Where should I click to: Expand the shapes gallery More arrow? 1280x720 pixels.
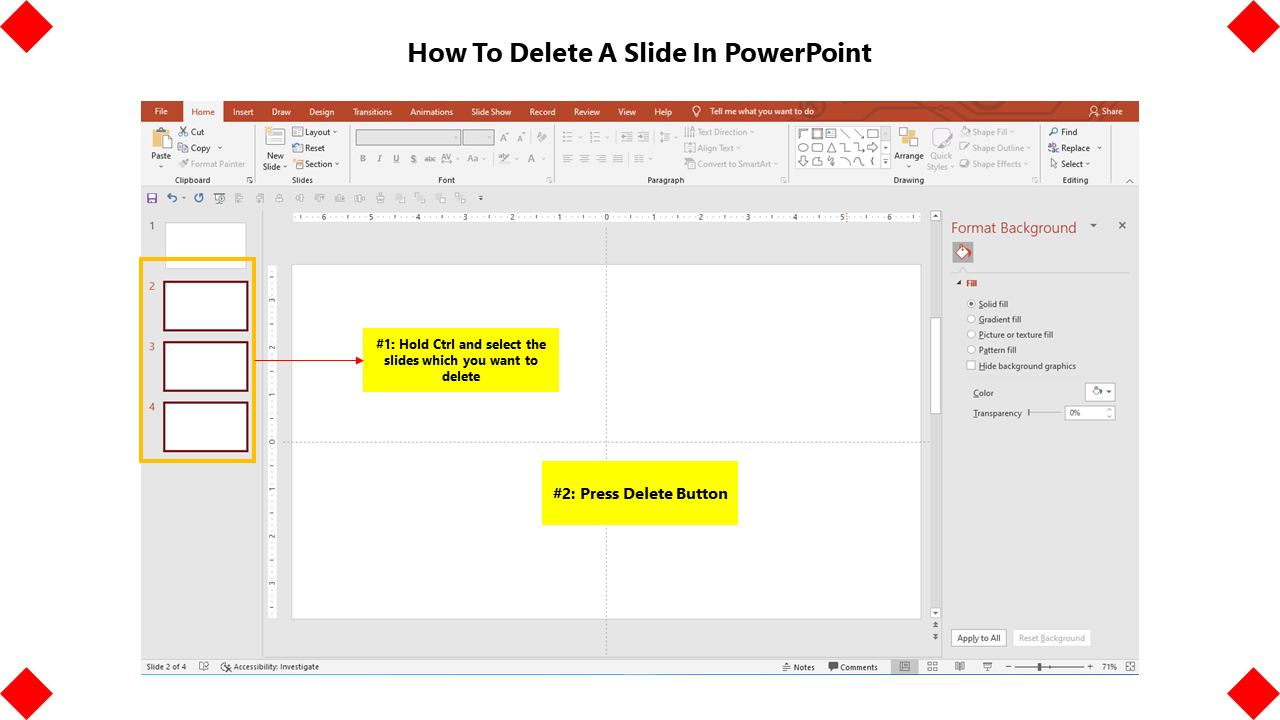click(x=886, y=161)
